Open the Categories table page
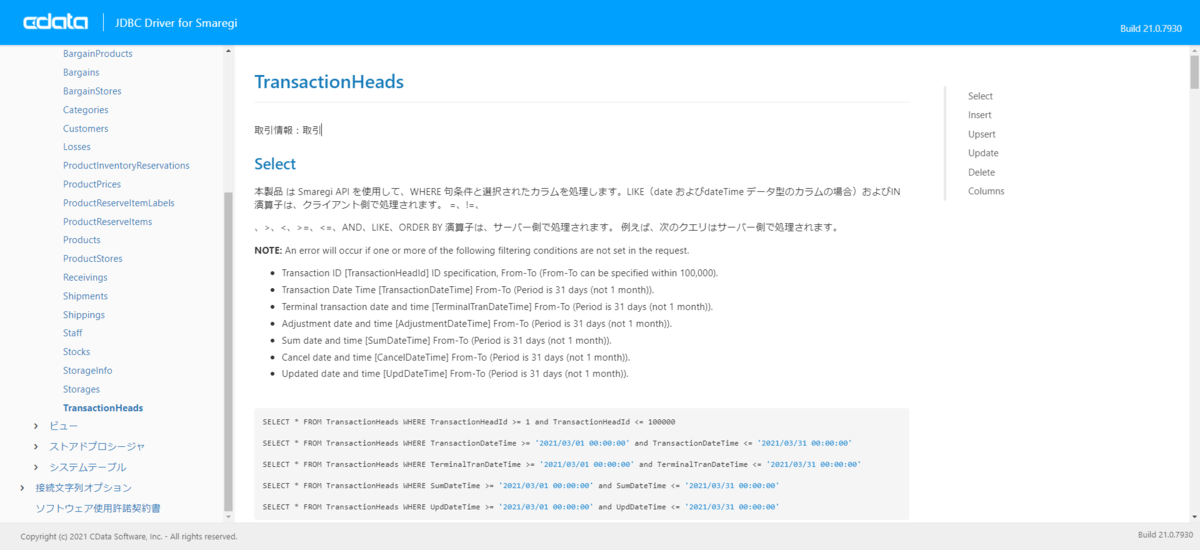Screen dimensions: 1200x550 pos(85,110)
